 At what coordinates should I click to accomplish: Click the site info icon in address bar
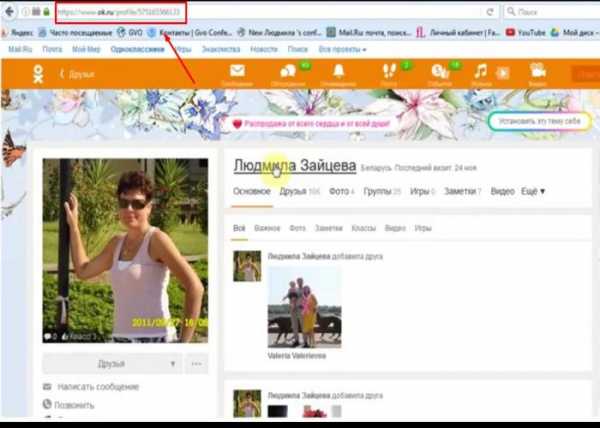pos(26,12)
